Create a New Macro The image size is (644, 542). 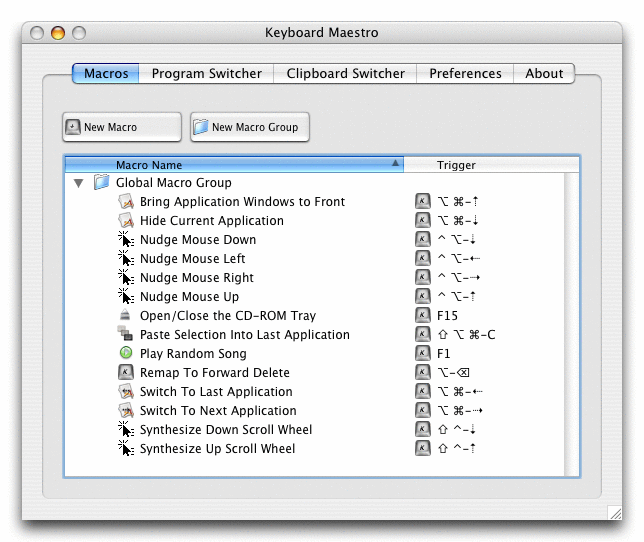[122, 127]
